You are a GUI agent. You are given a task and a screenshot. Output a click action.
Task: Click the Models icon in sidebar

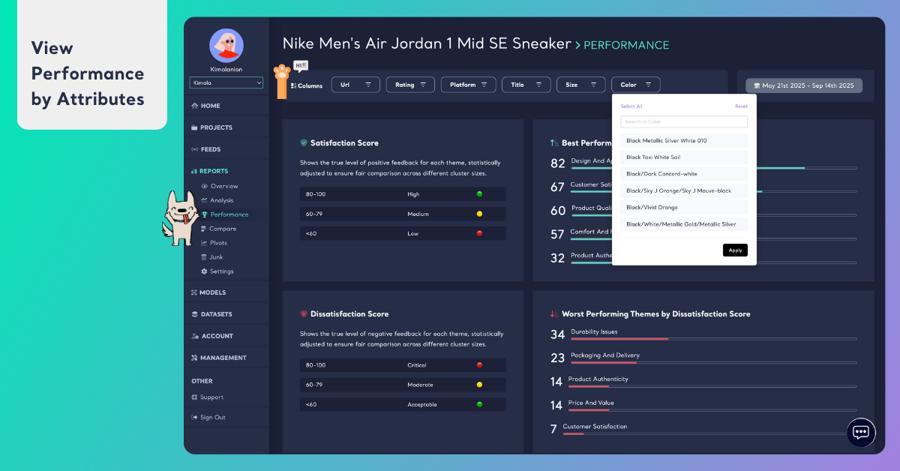pos(194,293)
